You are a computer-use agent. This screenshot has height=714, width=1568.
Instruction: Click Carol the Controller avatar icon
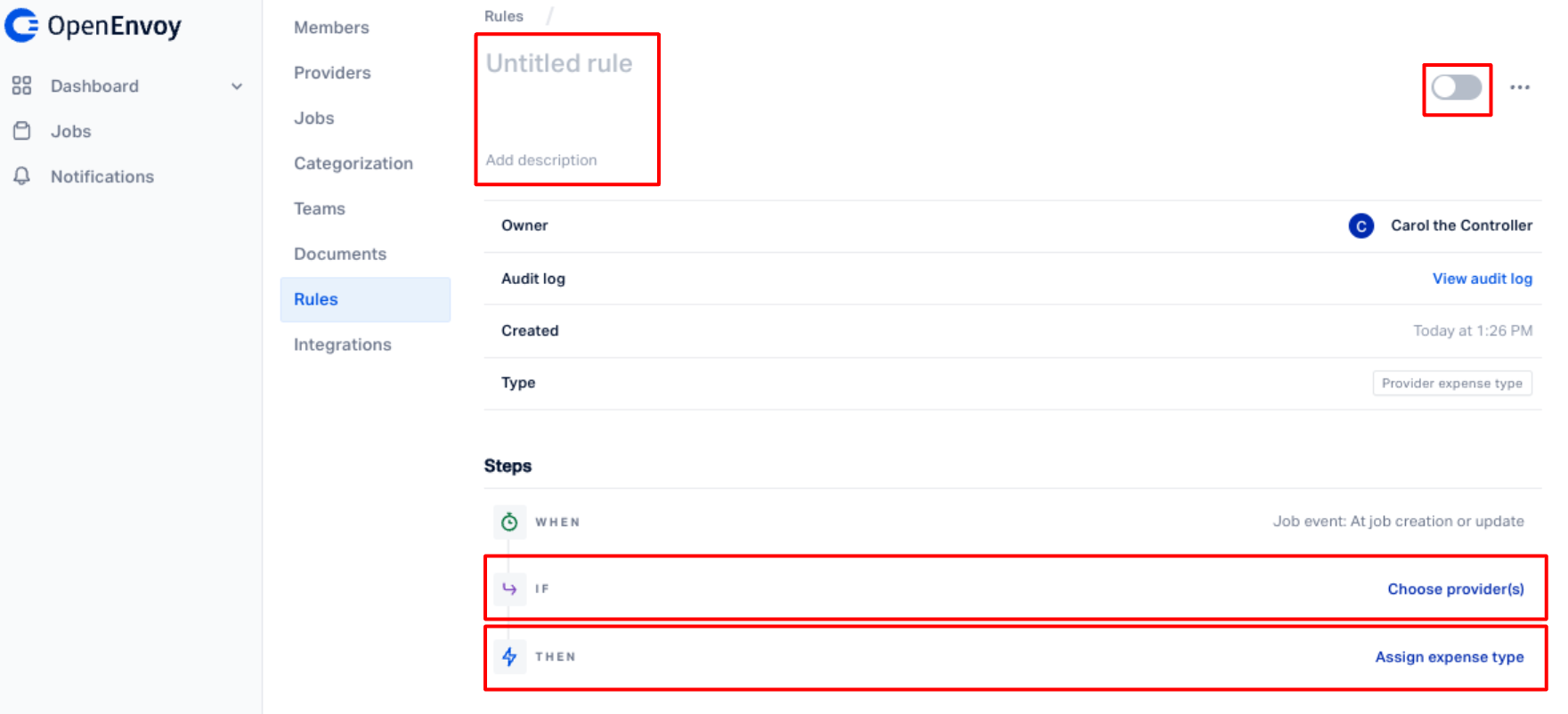point(1361,226)
